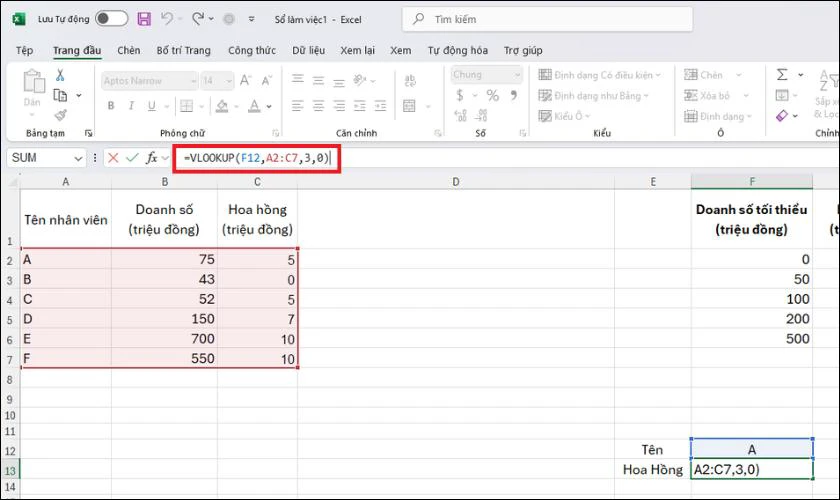This screenshot has height=500, width=840.
Task: Click the Increase Indent icon
Action: (380, 106)
